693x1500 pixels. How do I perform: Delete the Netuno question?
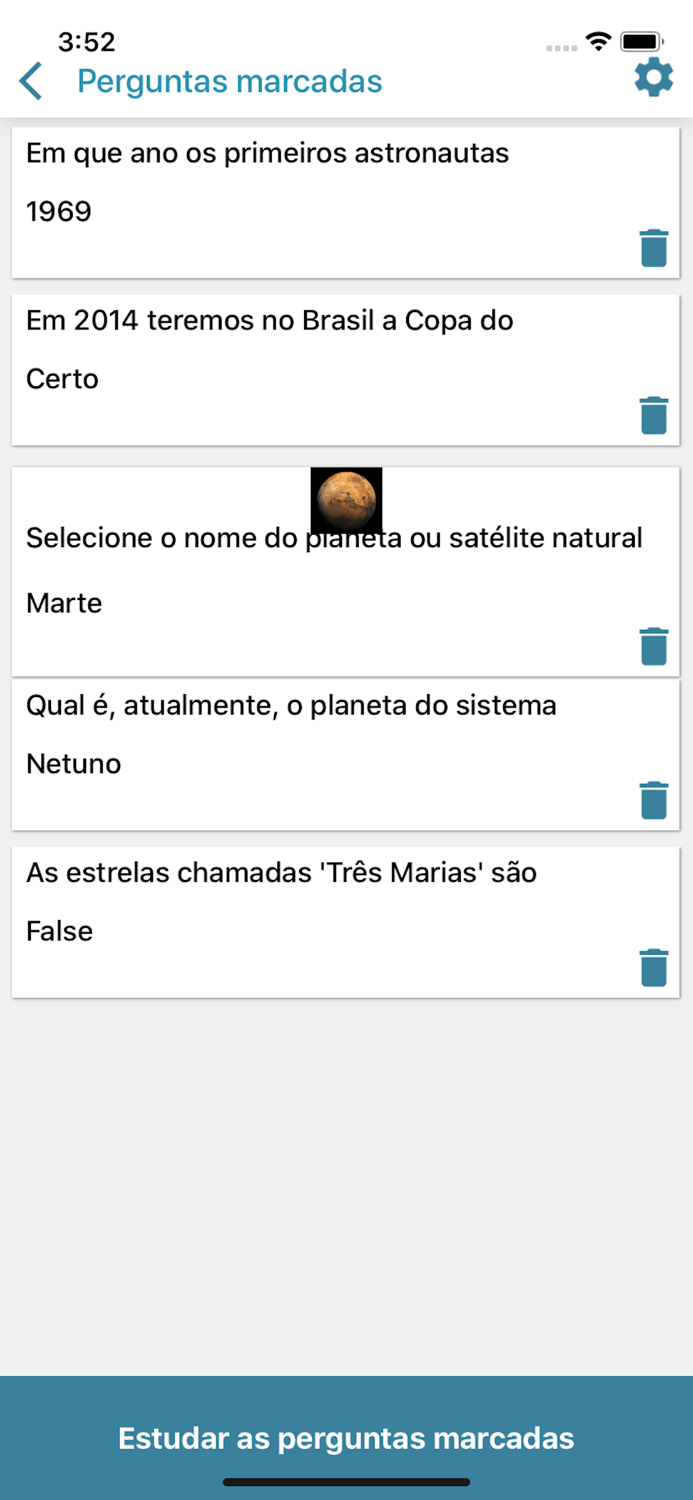click(x=654, y=799)
